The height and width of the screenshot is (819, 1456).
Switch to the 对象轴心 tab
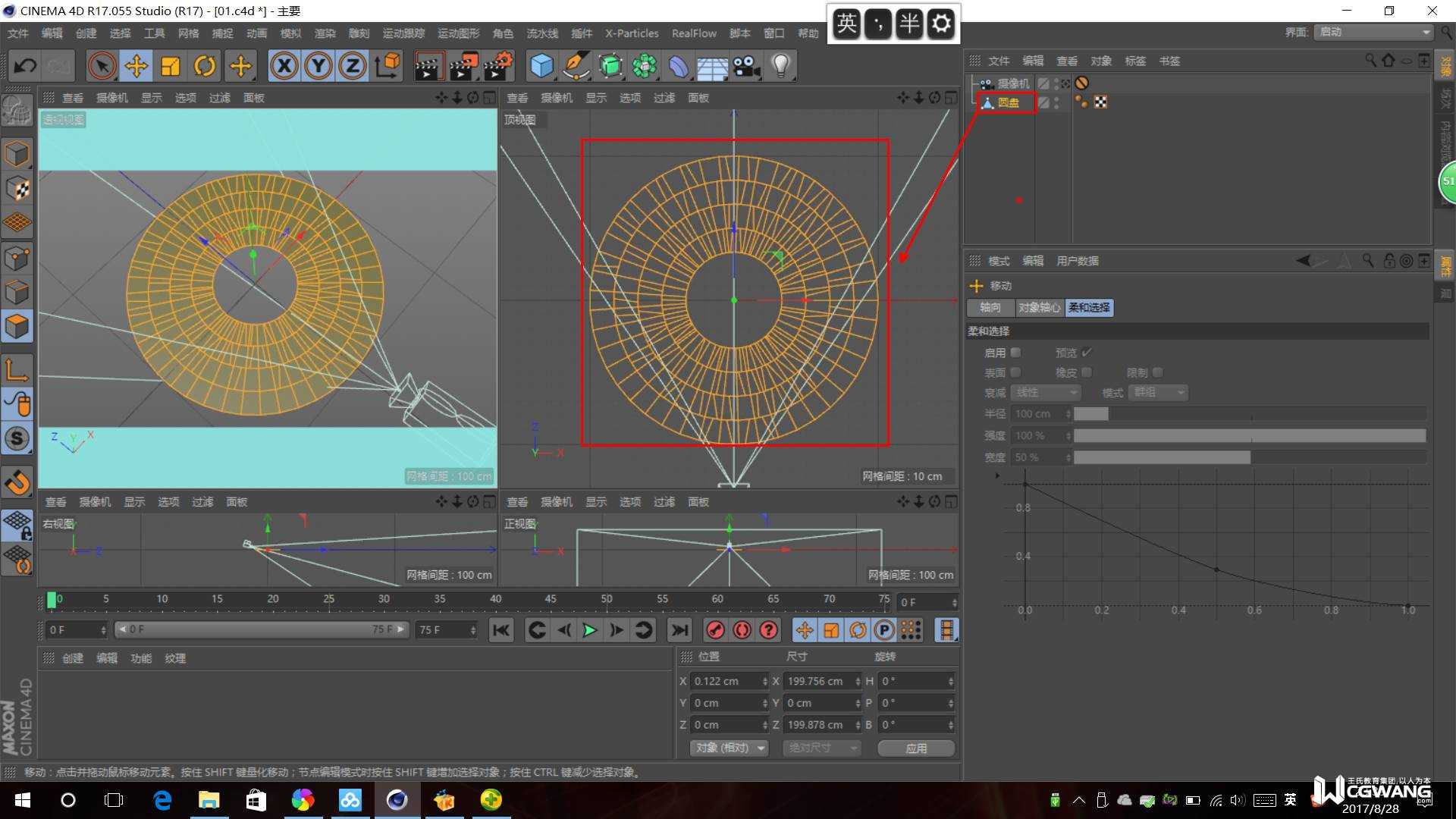(1038, 307)
